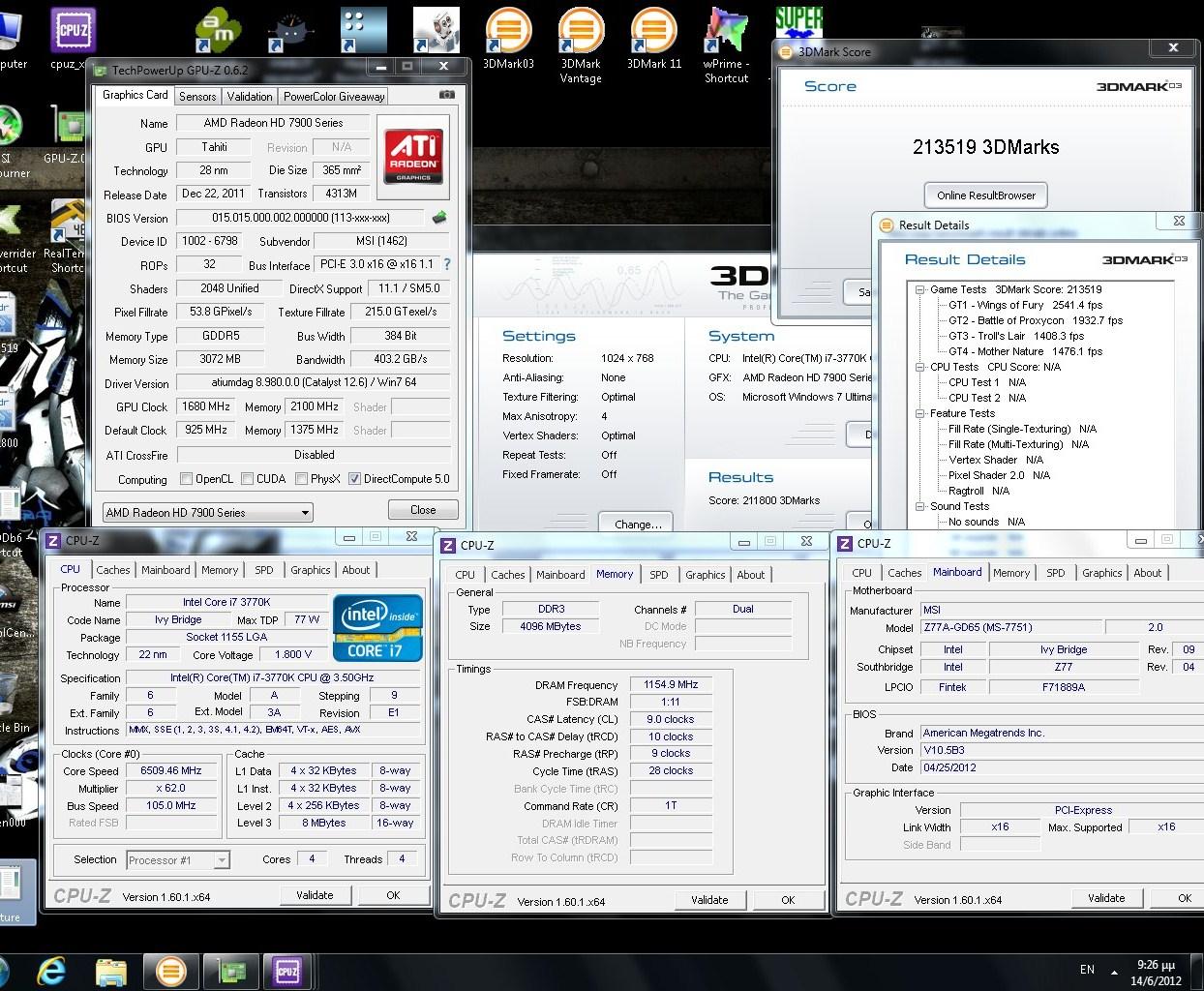Open the Mainboard tab in the middle CPU-Z window

560,575
